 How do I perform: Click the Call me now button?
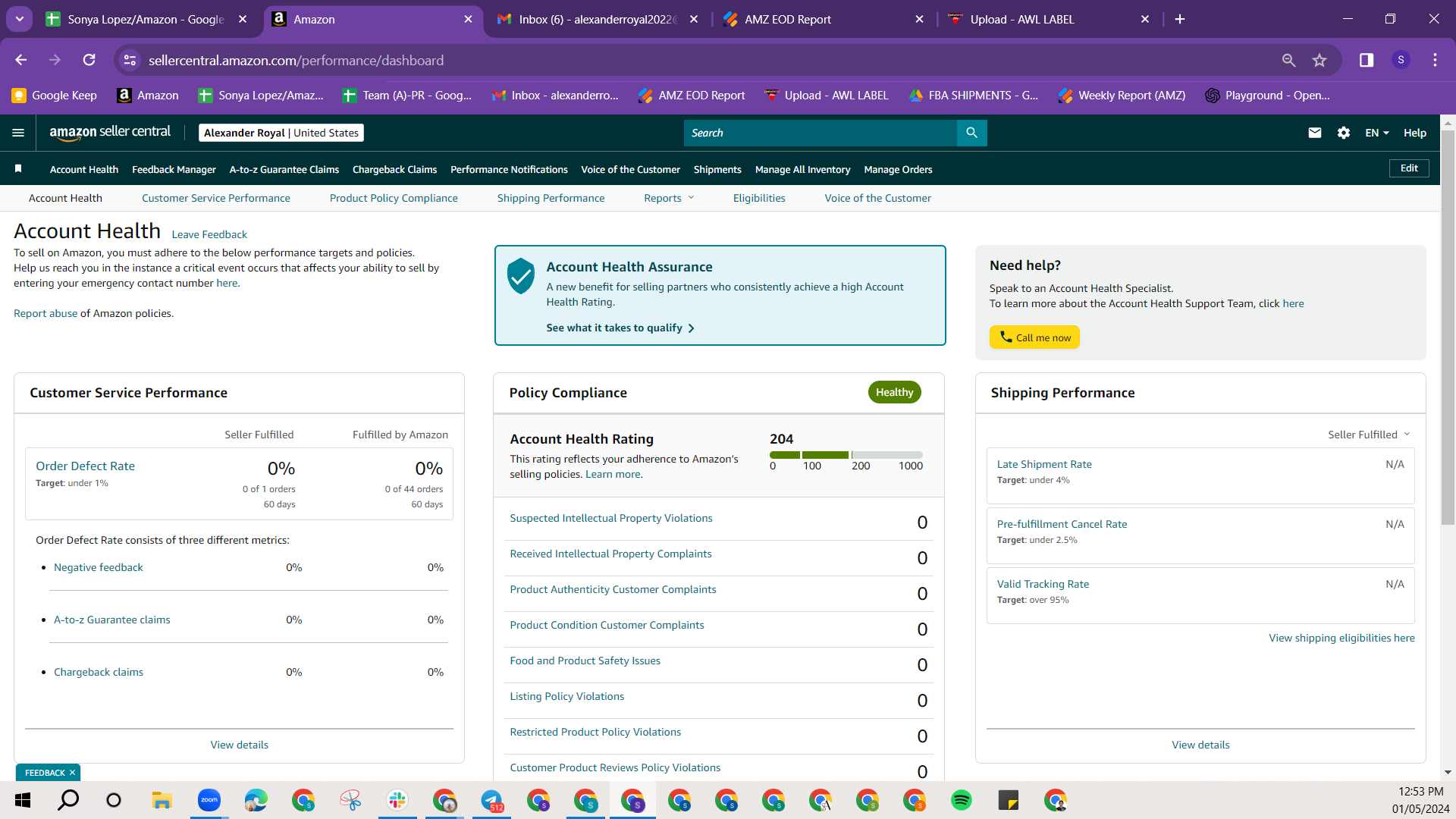click(1034, 337)
